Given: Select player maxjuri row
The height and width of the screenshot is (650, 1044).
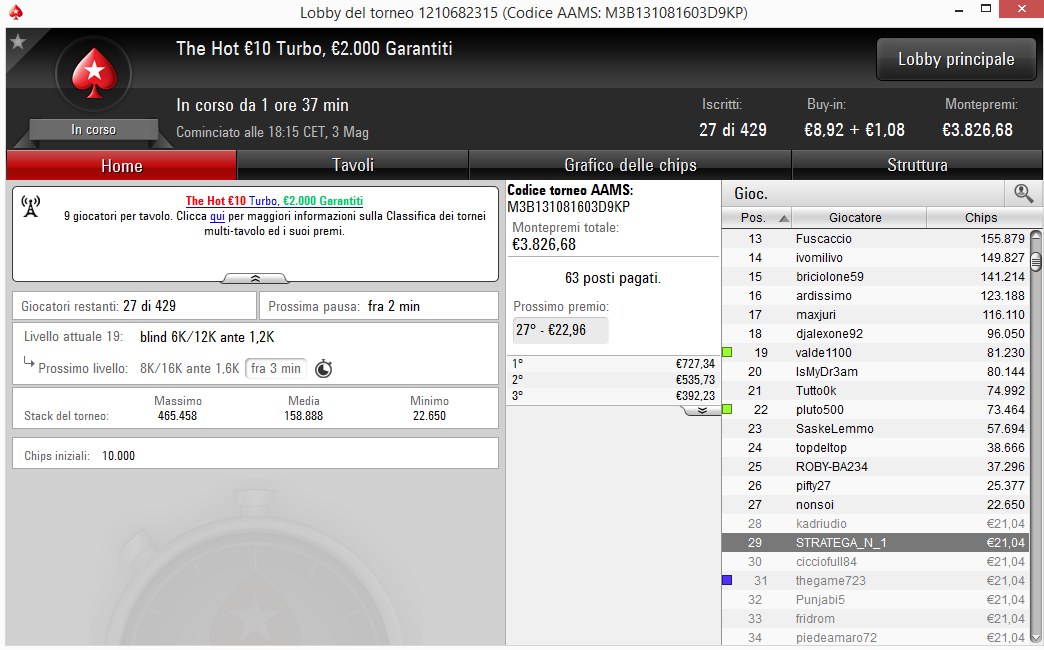Looking at the screenshot, I should pyautogui.click(x=875, y=314).
